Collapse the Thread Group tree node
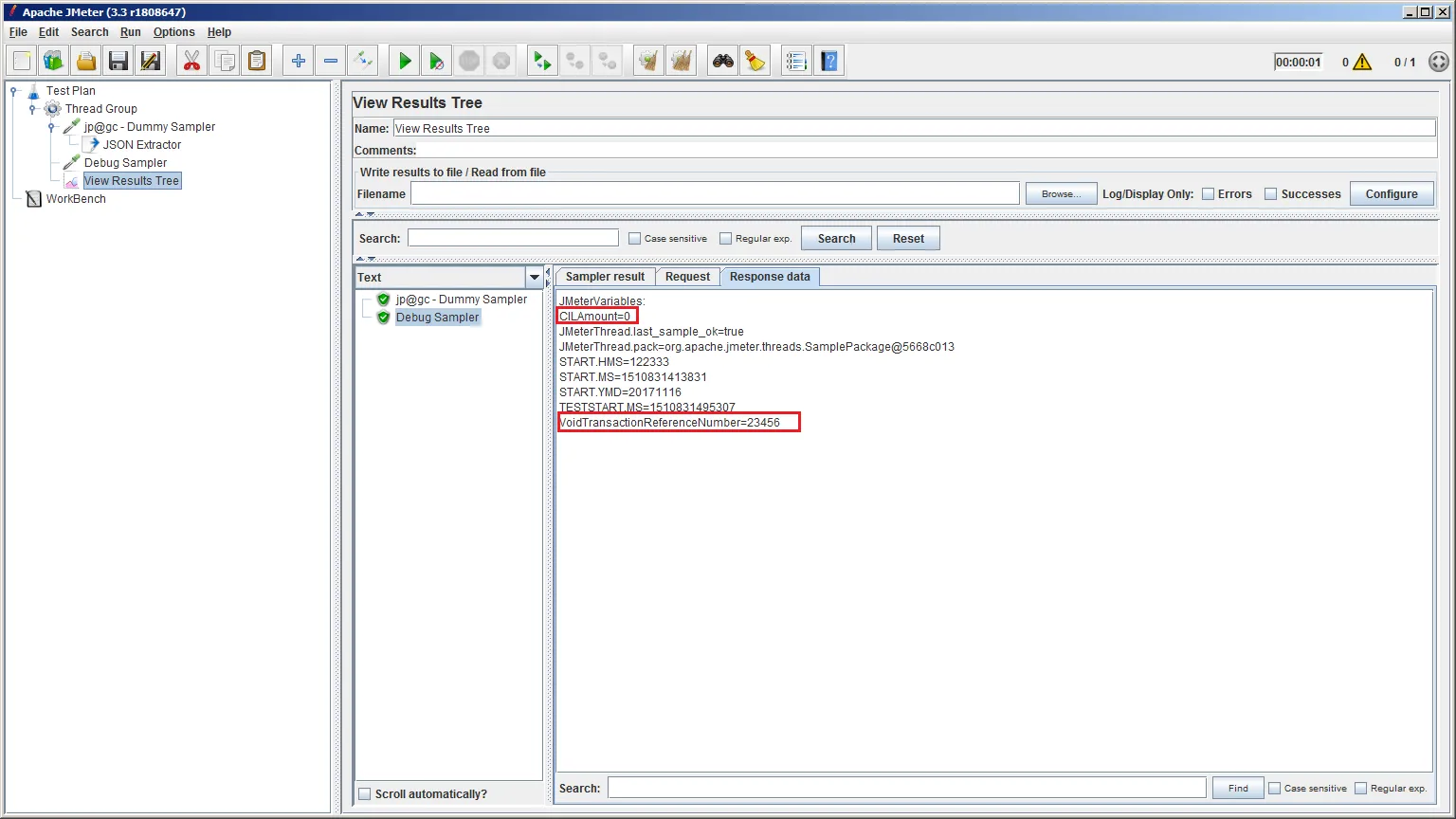 (32, 109)
